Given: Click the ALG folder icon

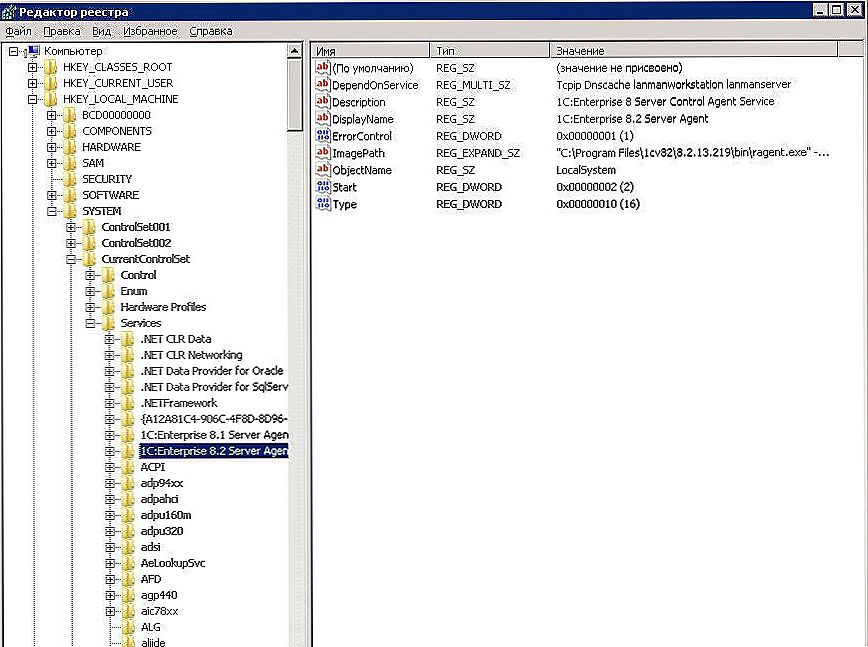Looking at the screenshot, I should [128, 628].
